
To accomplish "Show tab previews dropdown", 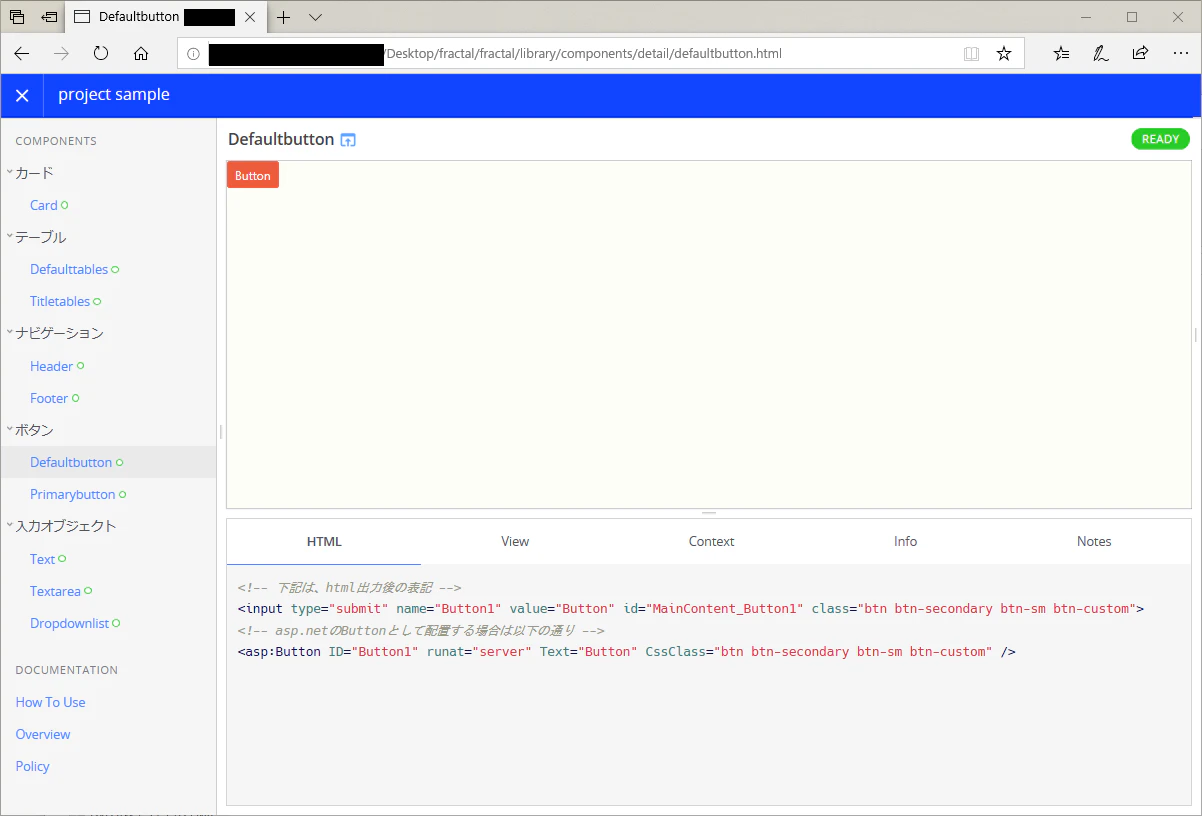I will click(x=316, y=17).
